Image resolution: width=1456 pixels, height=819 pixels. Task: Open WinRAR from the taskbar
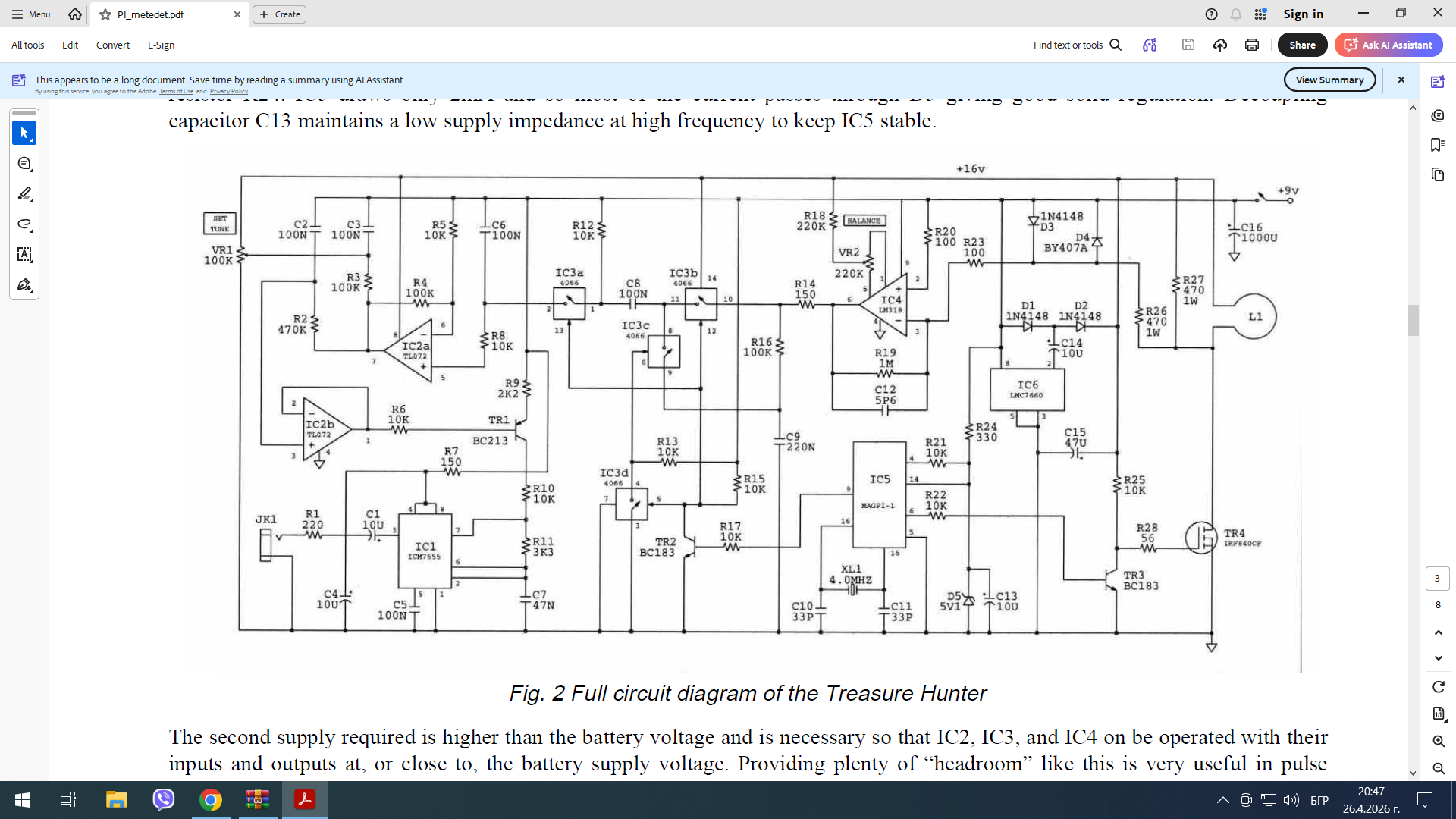258,800
